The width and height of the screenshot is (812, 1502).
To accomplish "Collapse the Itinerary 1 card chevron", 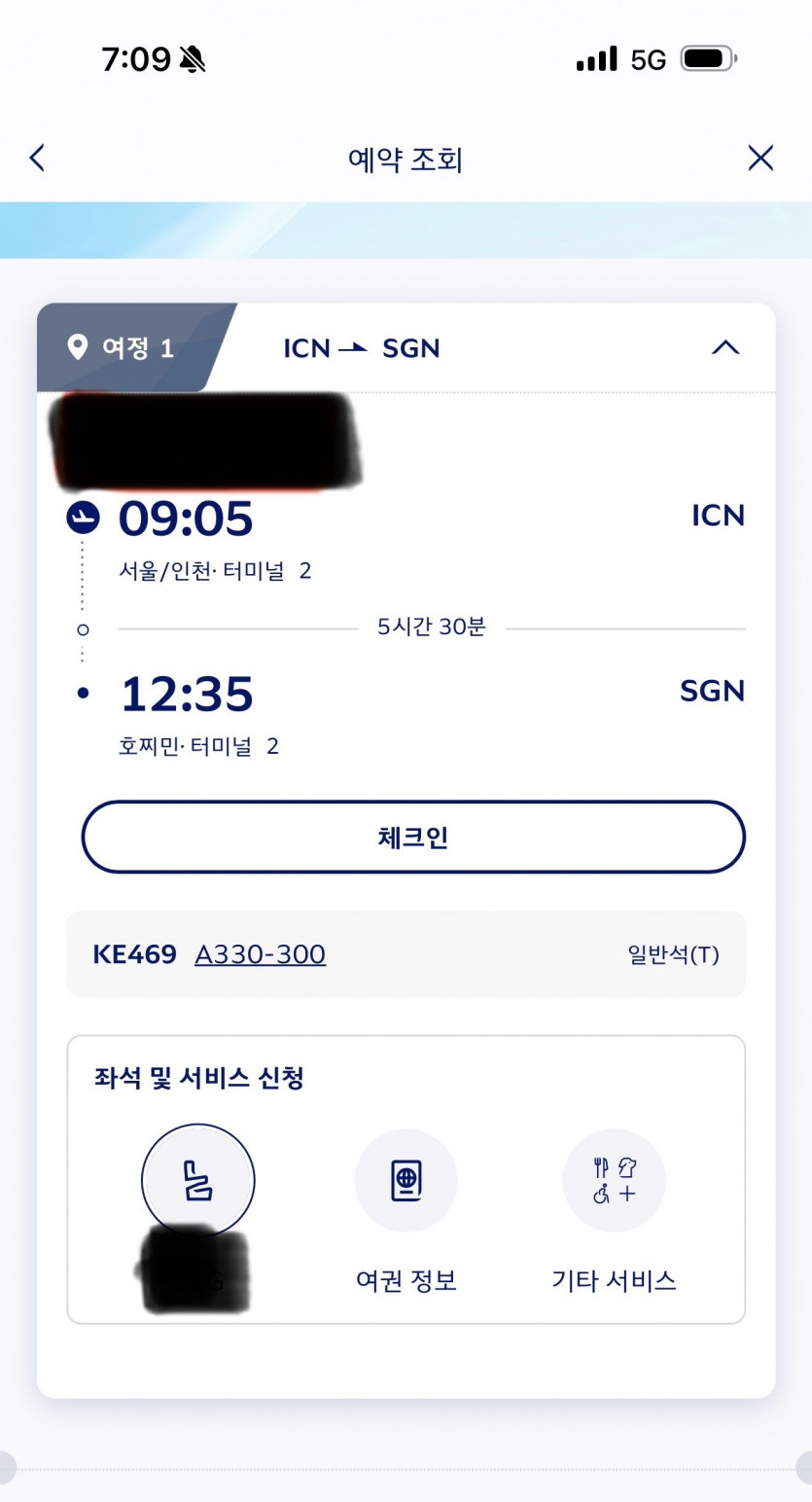I will coord(725,347).
